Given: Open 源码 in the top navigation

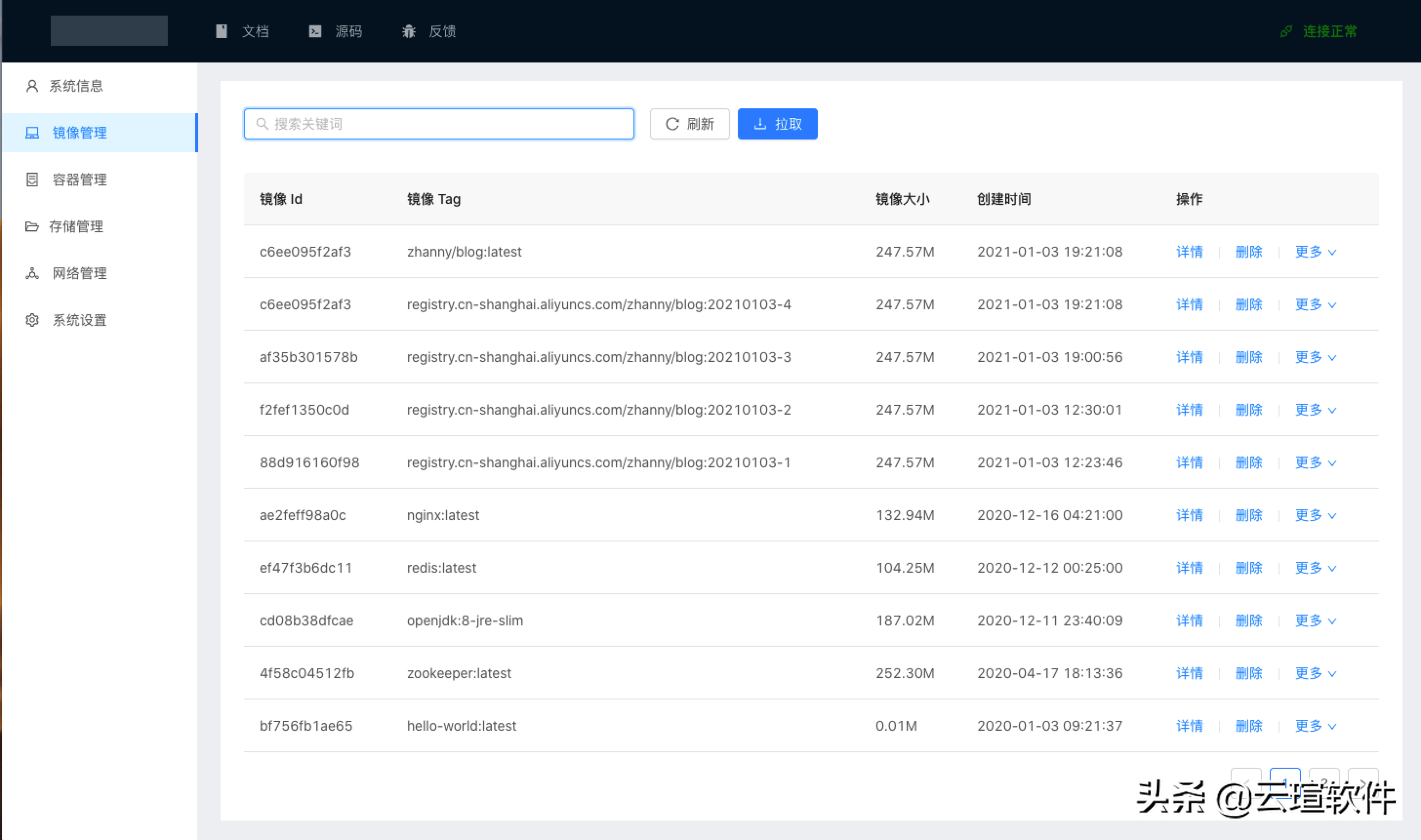Looking at the screenshot, I should (335, 31).
